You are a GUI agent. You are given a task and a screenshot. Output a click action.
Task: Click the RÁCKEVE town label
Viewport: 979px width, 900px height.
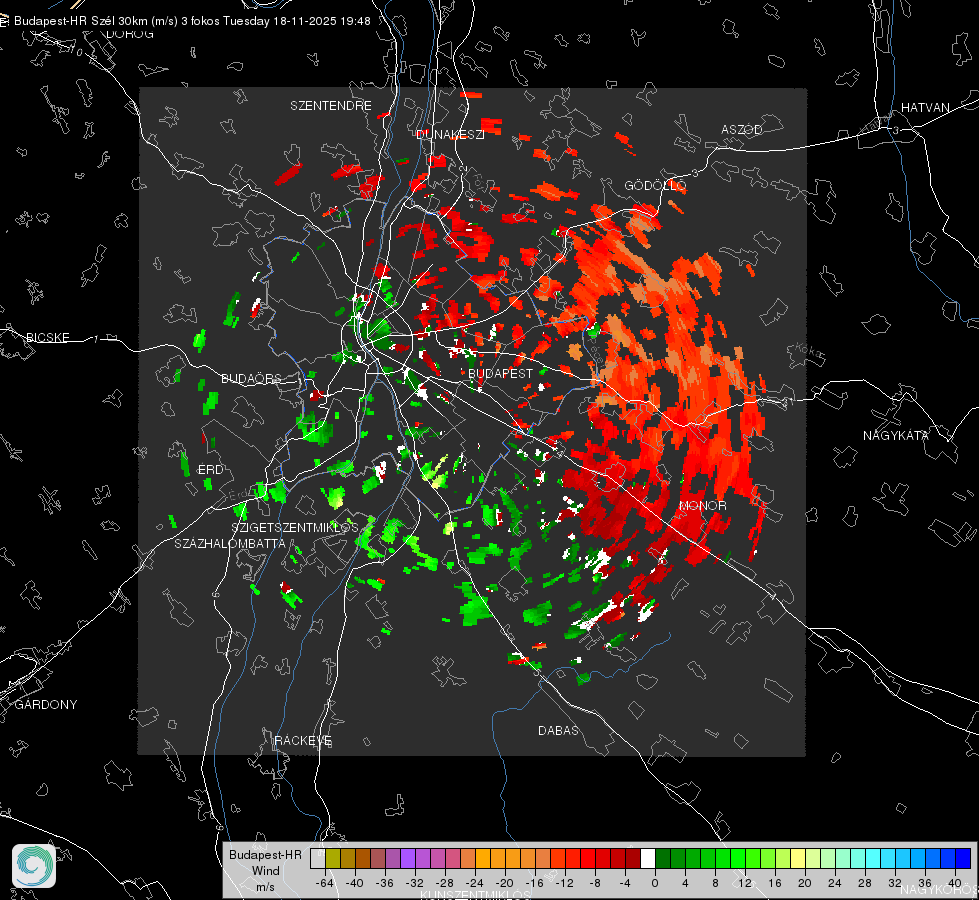[303, 741]
